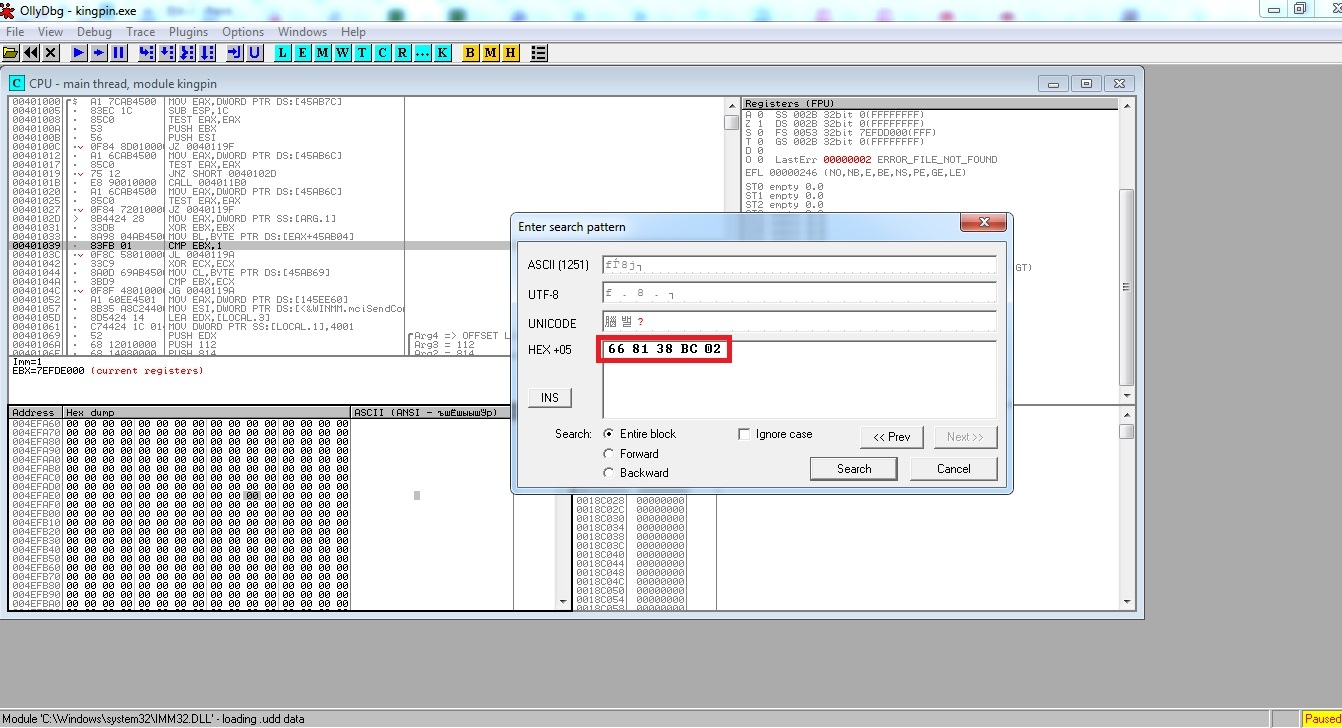Open an executable with the folder icon

(11, 52)
